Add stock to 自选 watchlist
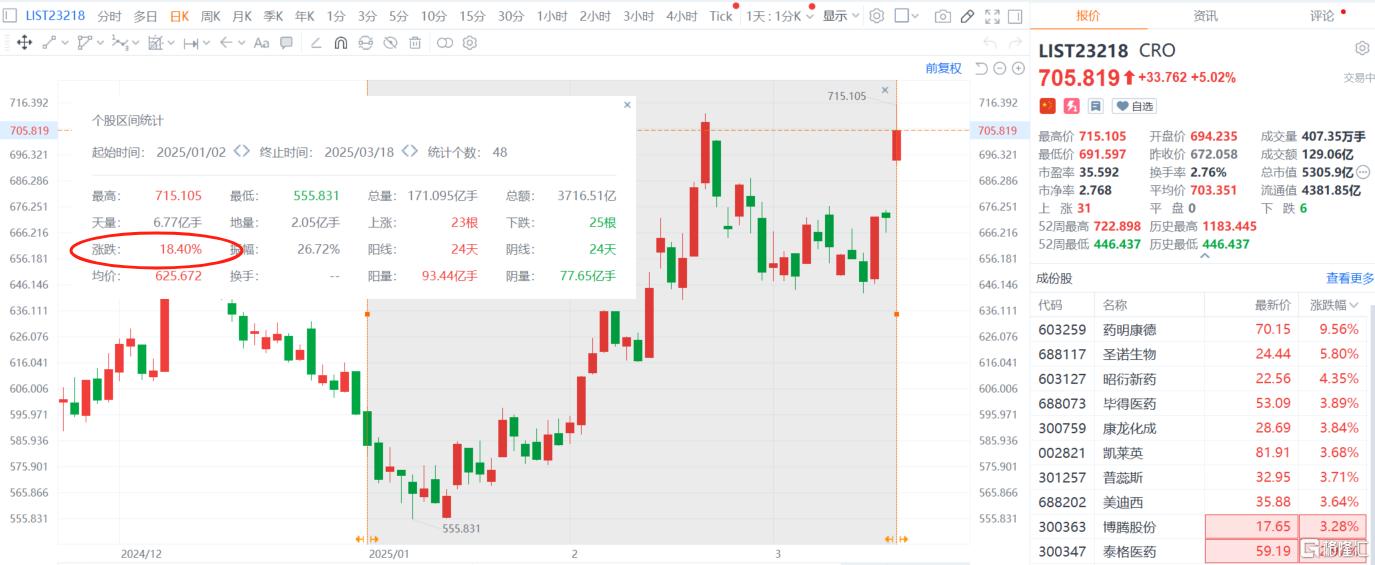 pyautogui.click(x=1134, y=106)
